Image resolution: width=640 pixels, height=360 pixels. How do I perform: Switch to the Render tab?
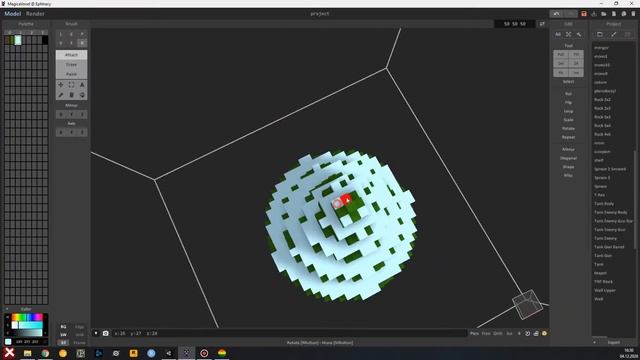35,13
